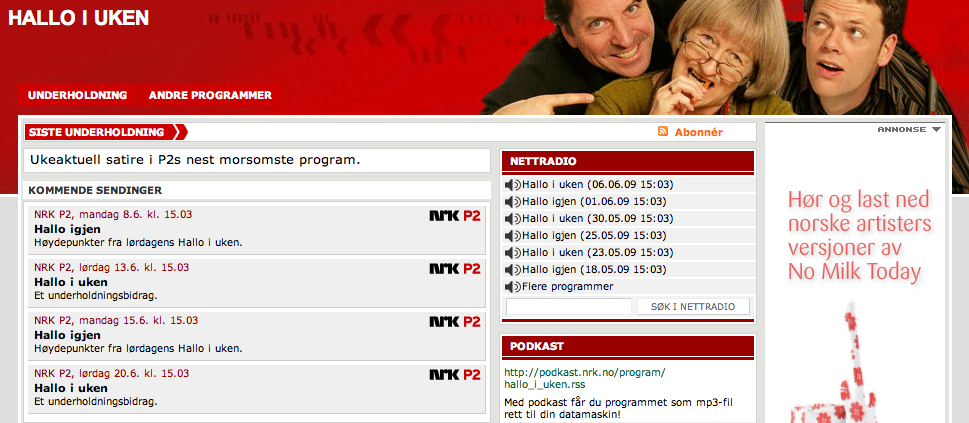Screen dimensions: 969x423
Task: Click NRK P2 logo in mandag 8.6. listing
Action: (x=455, y=216)
